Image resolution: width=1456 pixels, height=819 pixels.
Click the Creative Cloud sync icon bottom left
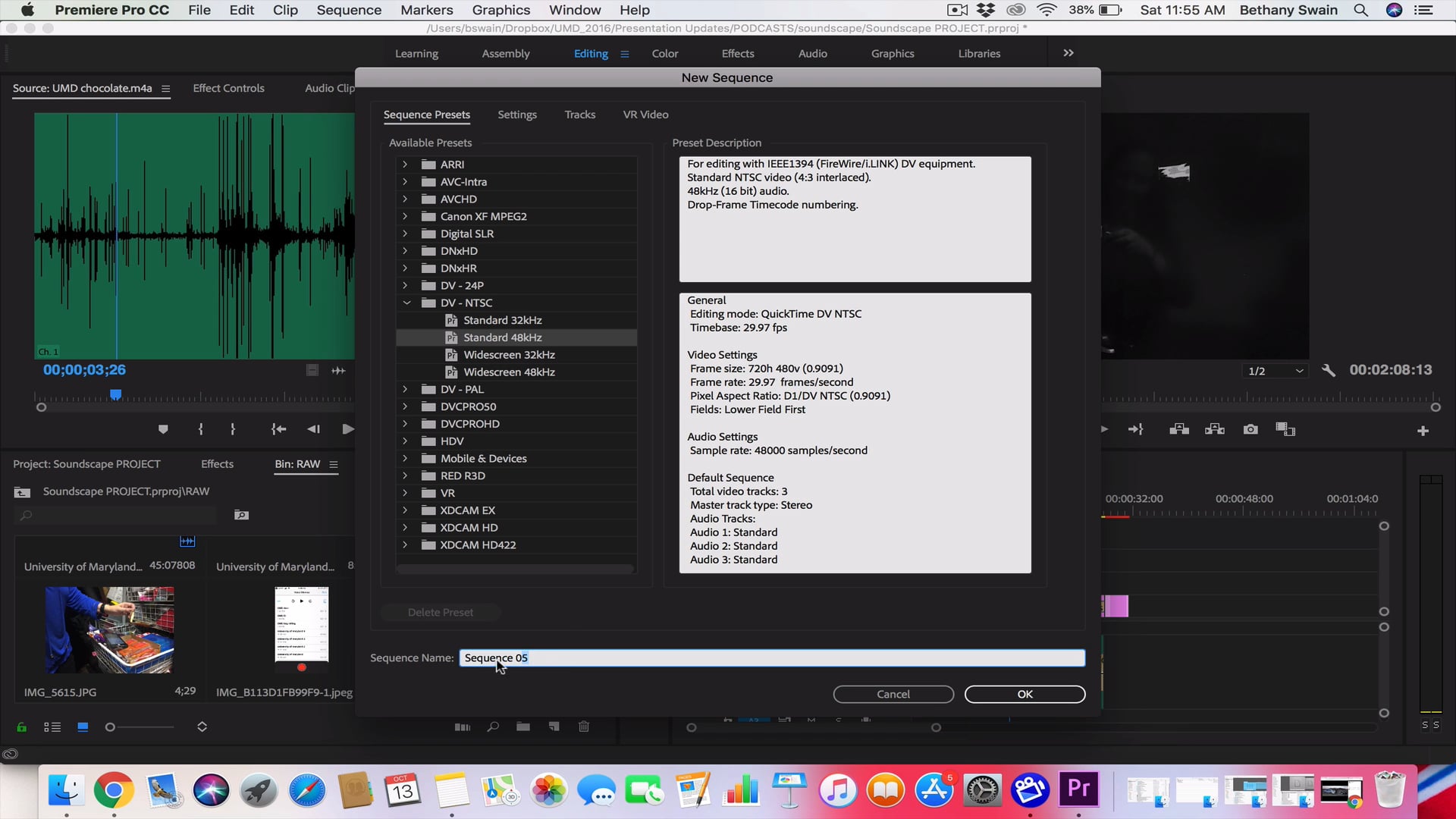coord(11,754)
